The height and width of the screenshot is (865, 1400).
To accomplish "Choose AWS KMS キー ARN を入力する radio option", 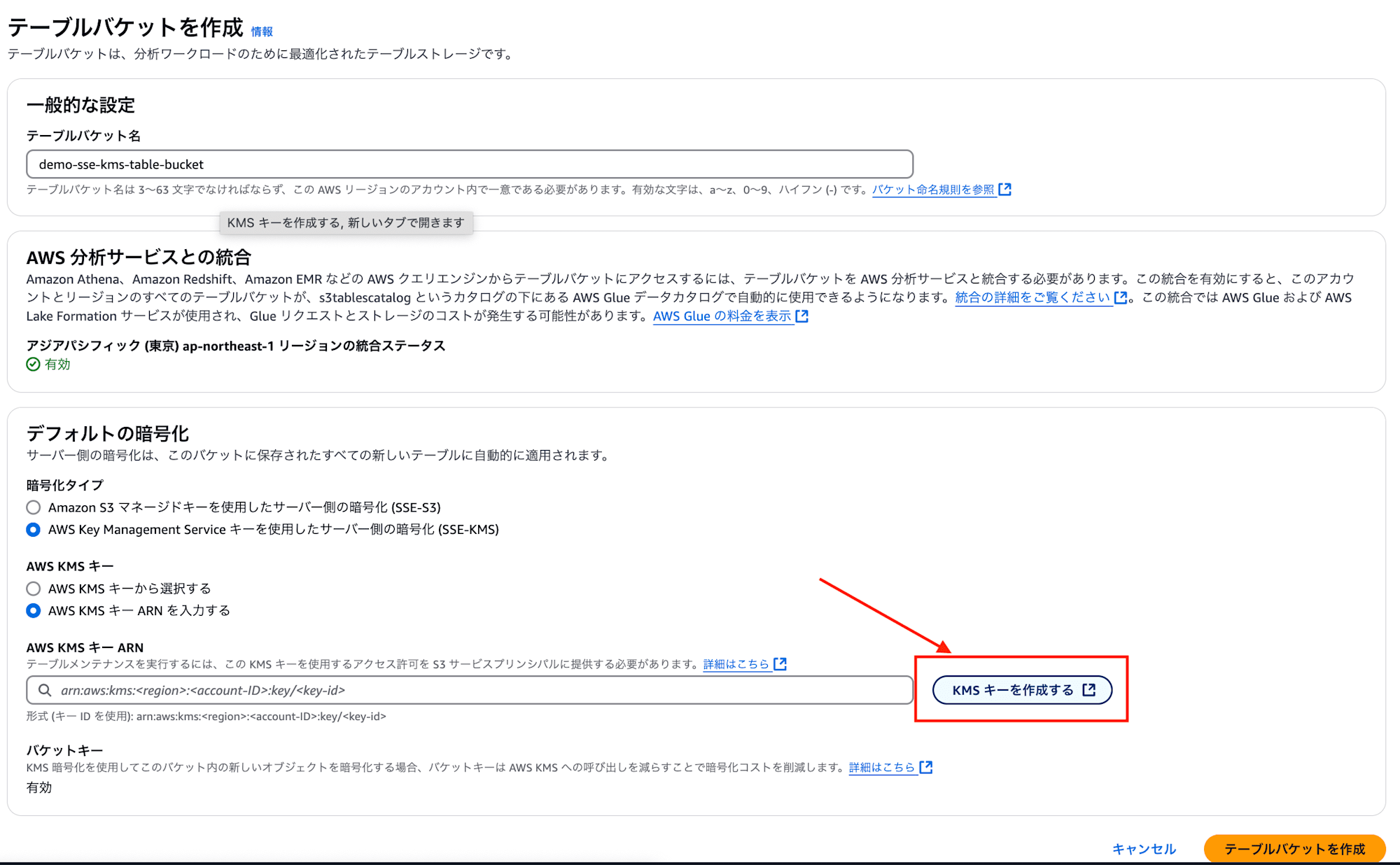I will [33, 611].
